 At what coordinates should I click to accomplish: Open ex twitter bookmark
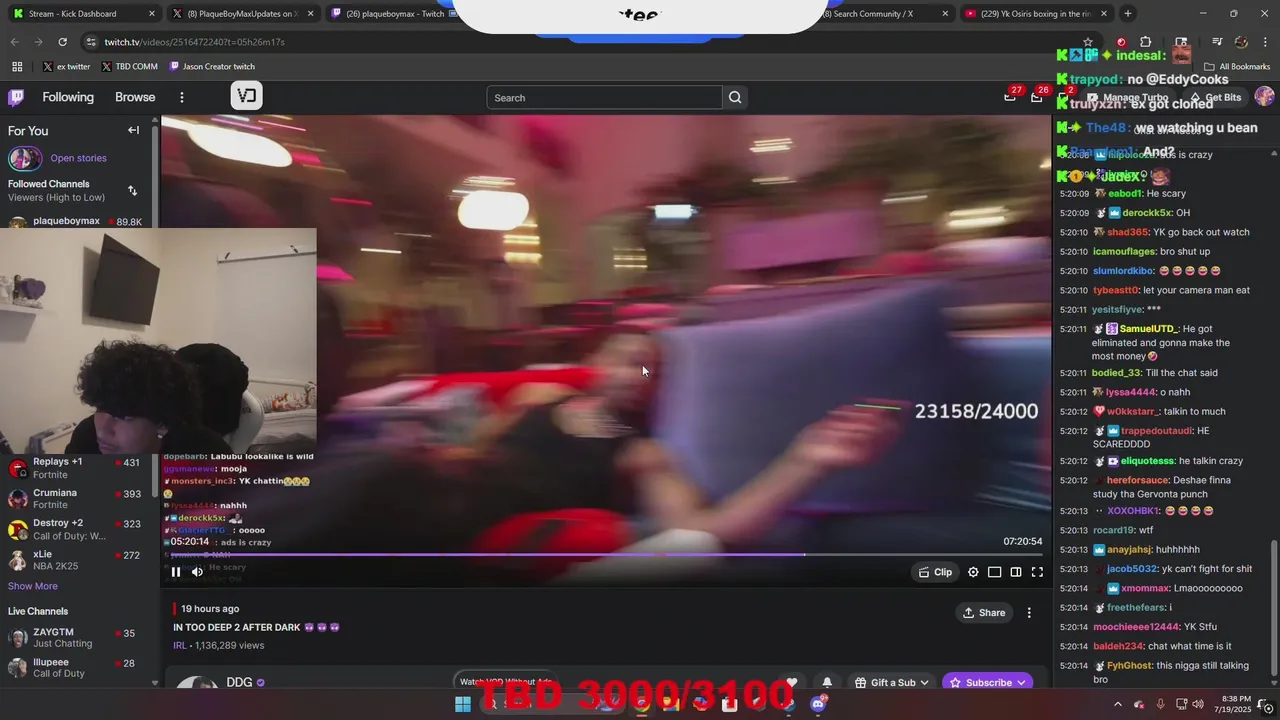tap(67, 67)
